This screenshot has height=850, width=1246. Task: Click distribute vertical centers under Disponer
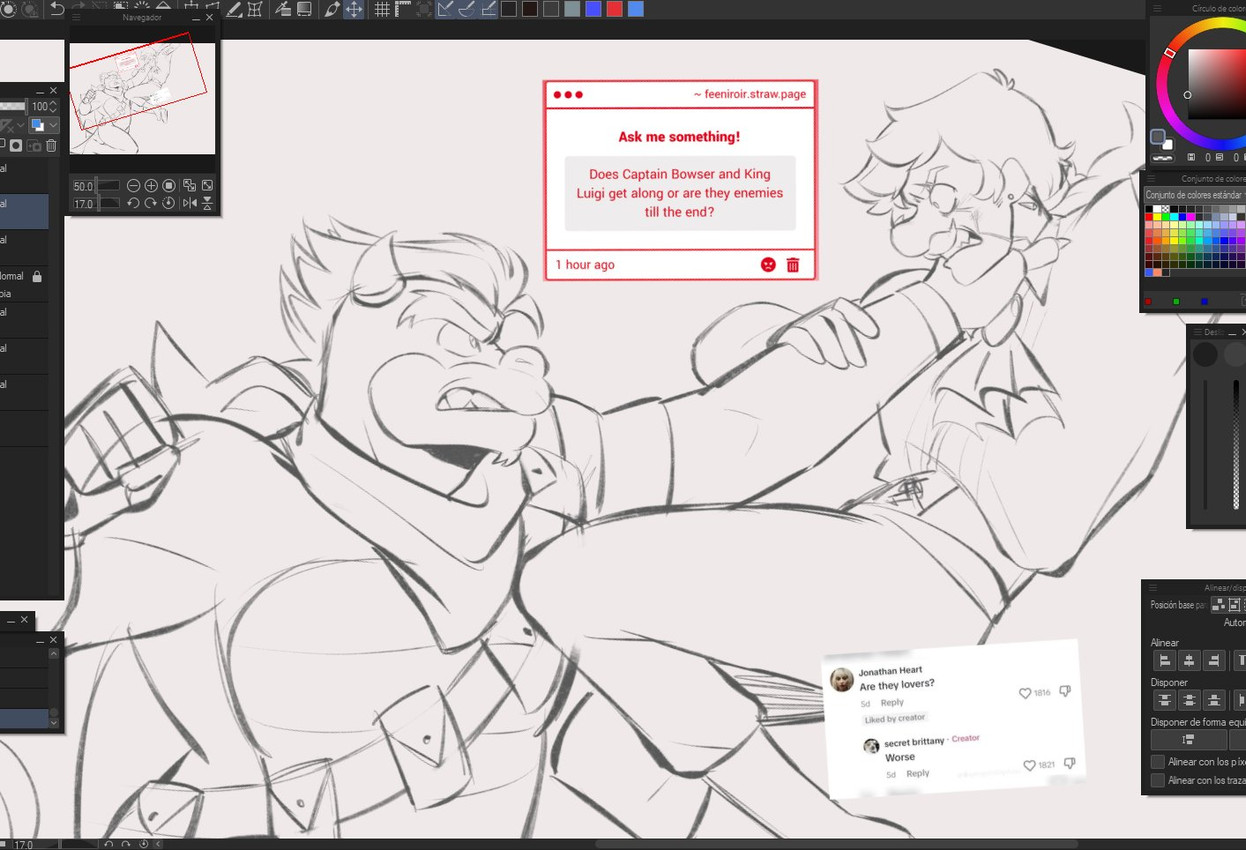[x=1189, y=700]
